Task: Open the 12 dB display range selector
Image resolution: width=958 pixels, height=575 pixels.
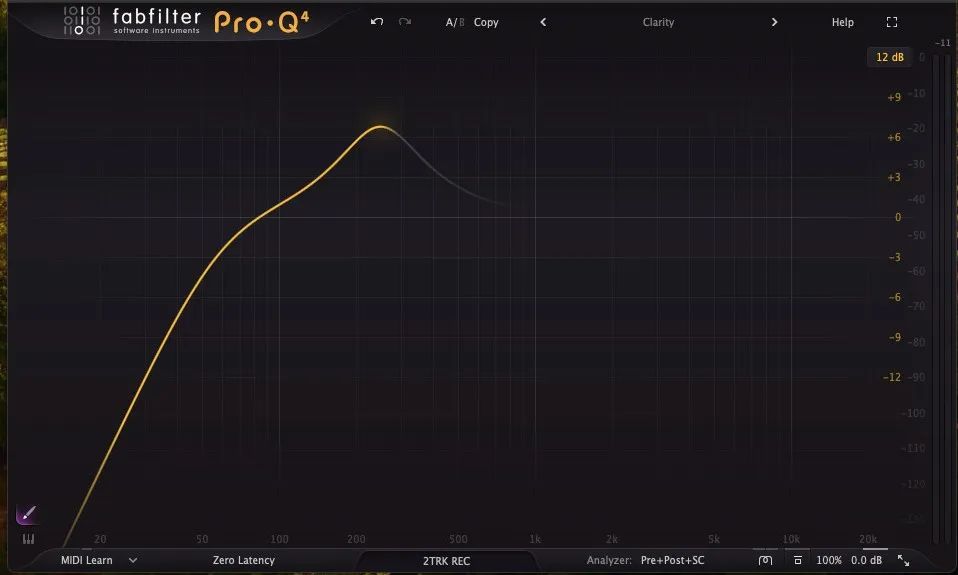Action: 889,57
